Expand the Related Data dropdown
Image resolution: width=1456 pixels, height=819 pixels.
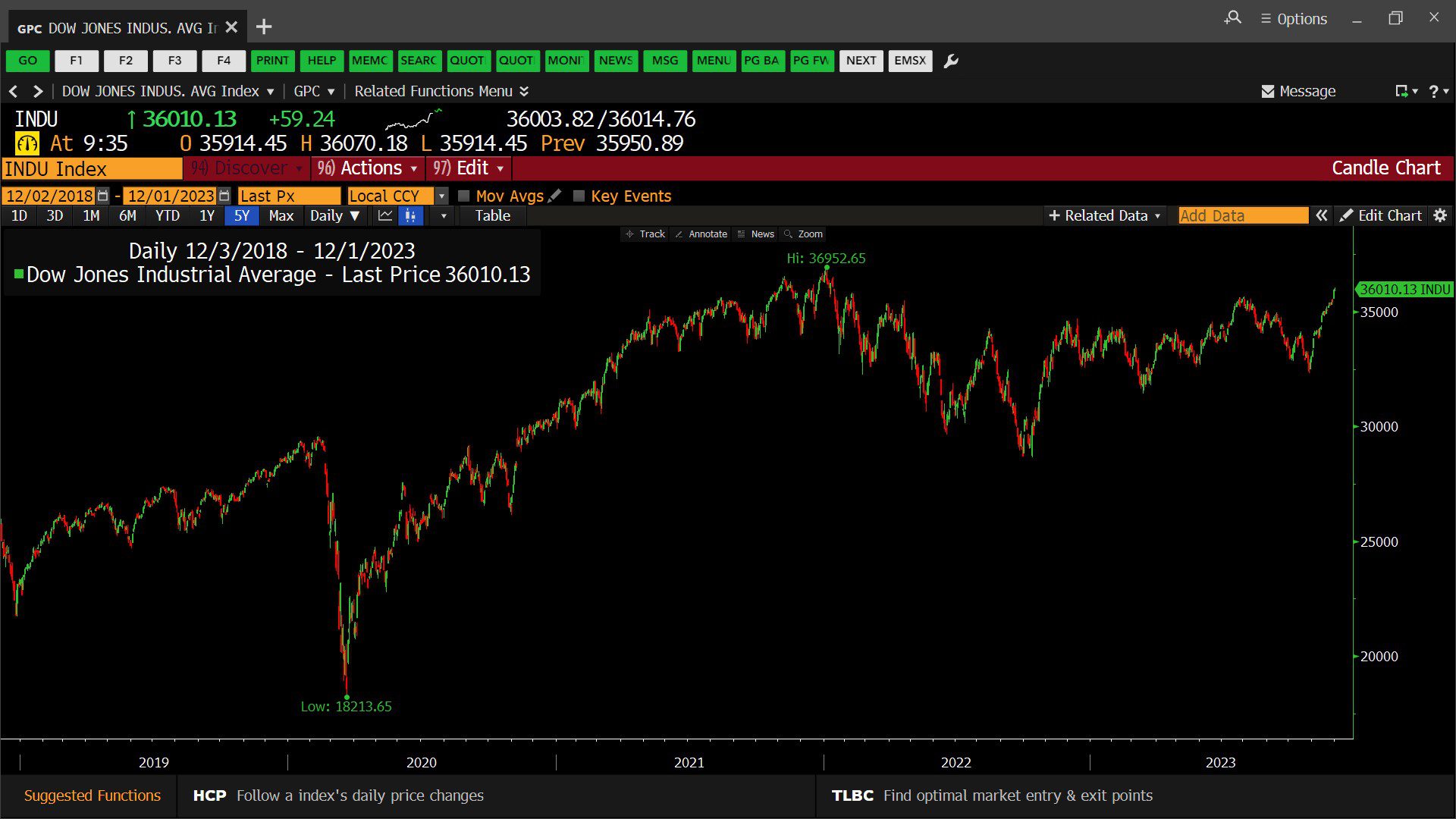point(1104,216)
